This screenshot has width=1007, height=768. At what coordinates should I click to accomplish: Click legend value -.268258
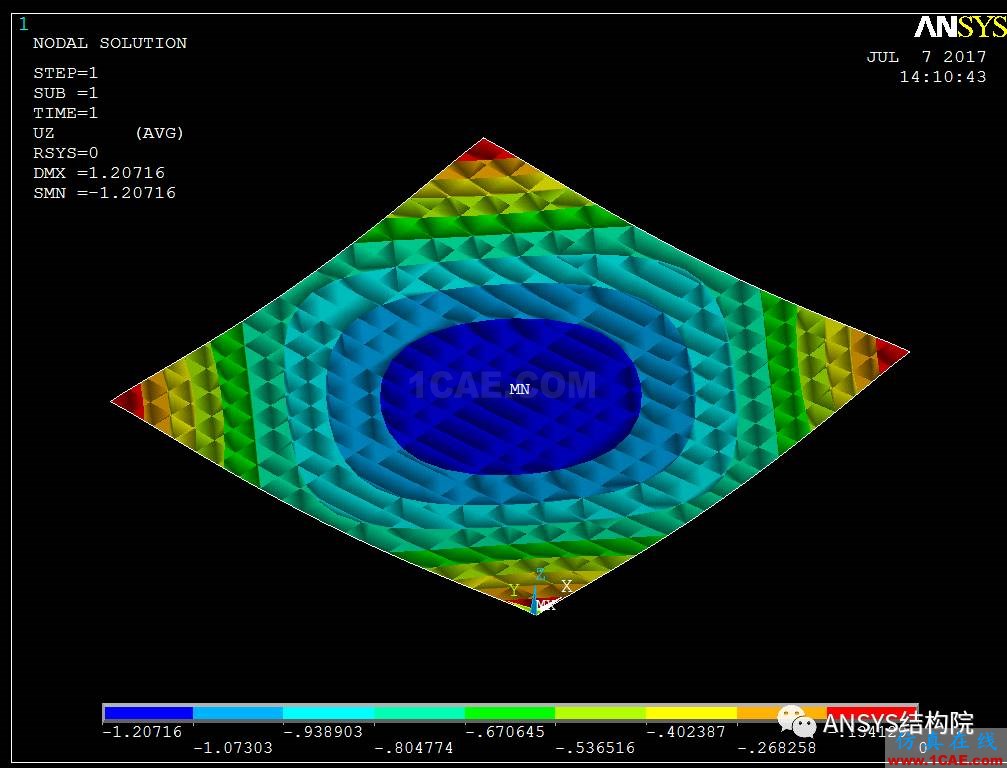(776, 748)
